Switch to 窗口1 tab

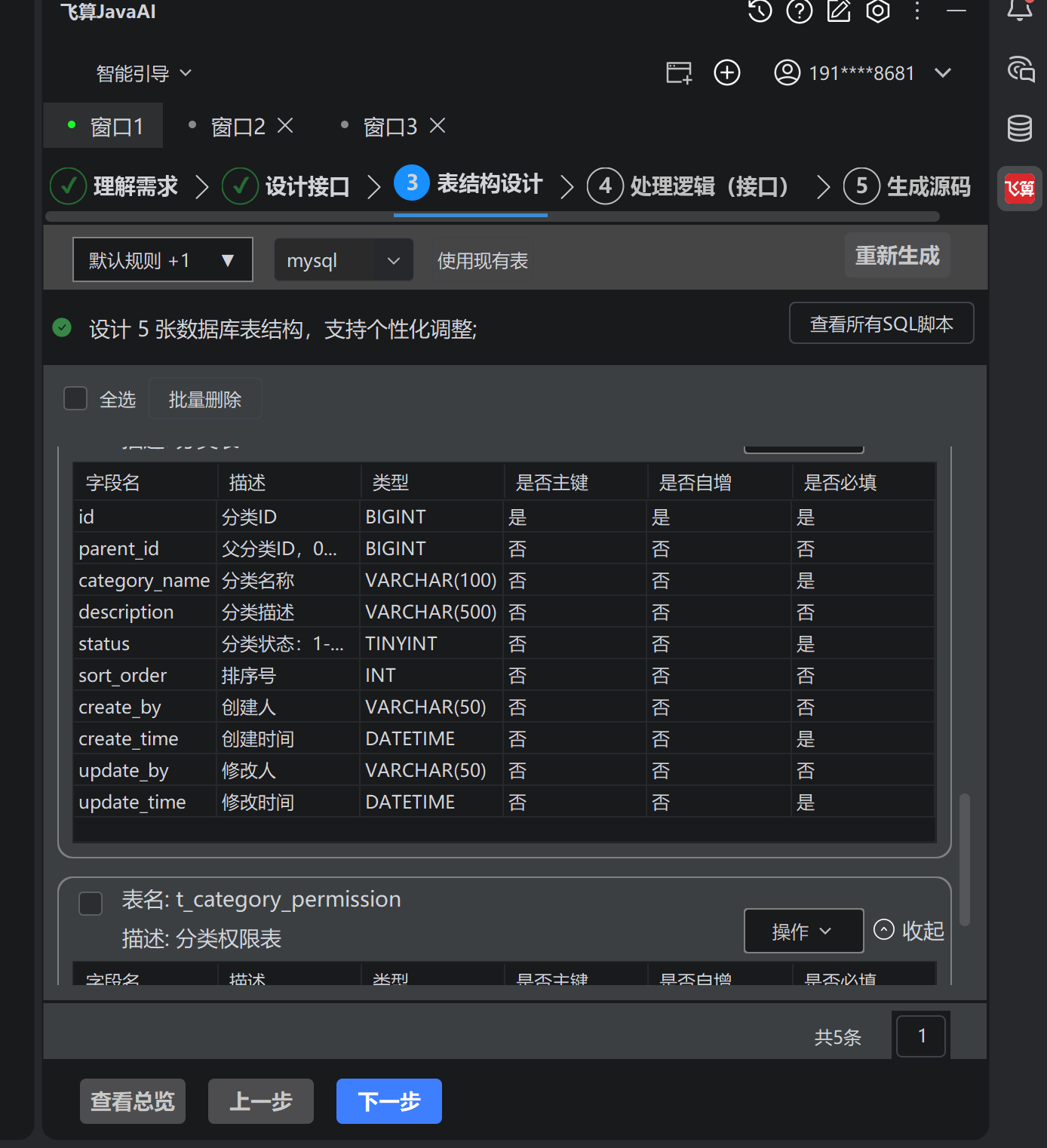(103, 126)
